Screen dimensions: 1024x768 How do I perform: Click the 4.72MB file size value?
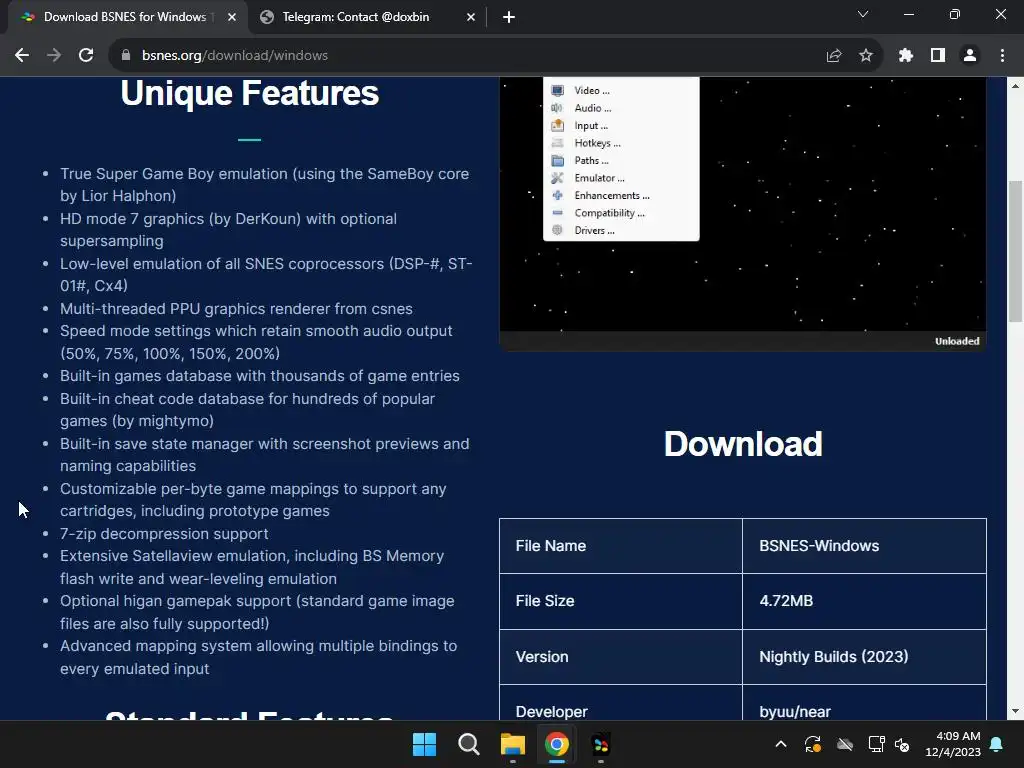coord(786,601)
